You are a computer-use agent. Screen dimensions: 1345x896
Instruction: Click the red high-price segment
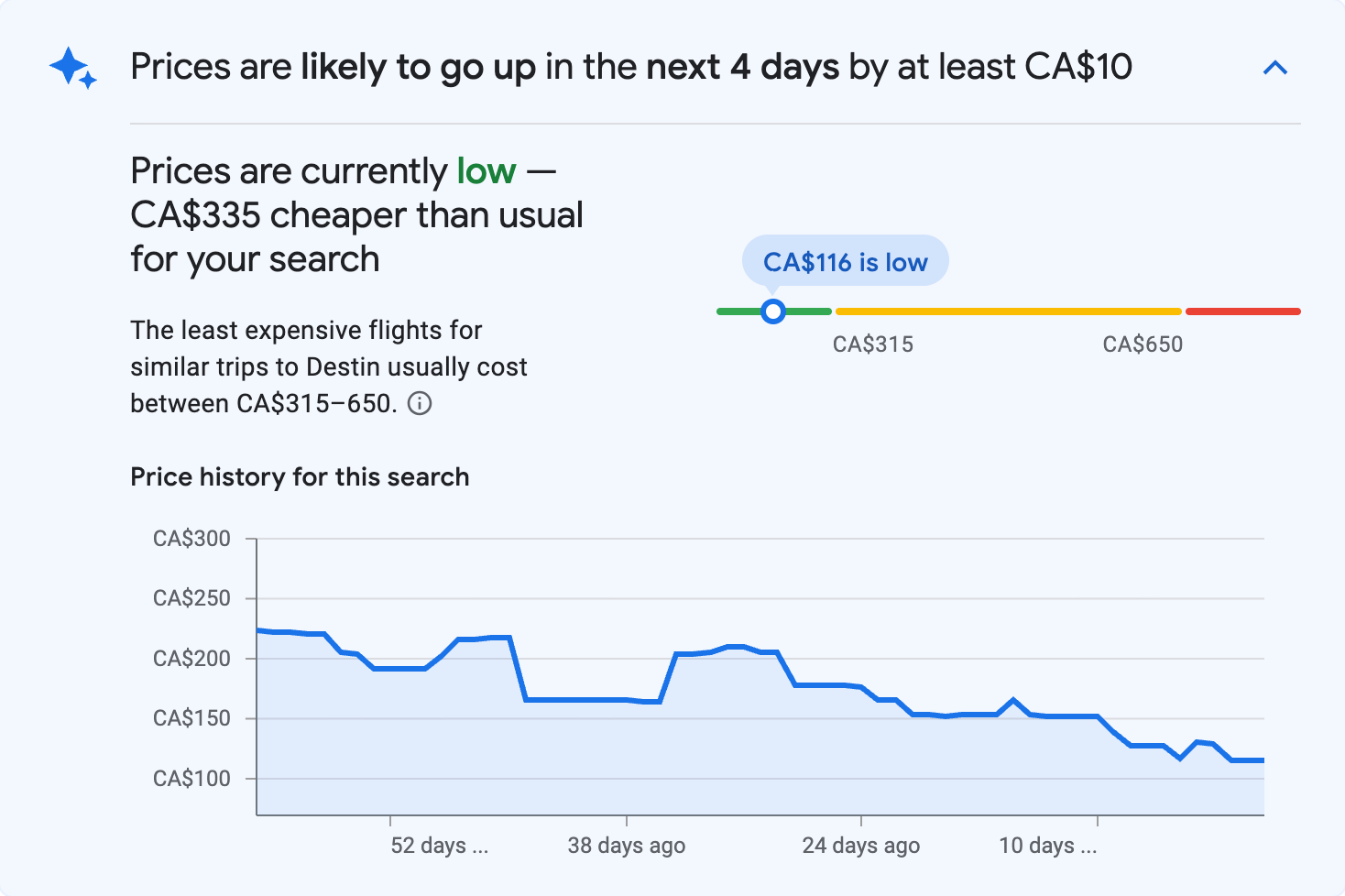[x=1243, y=311]
